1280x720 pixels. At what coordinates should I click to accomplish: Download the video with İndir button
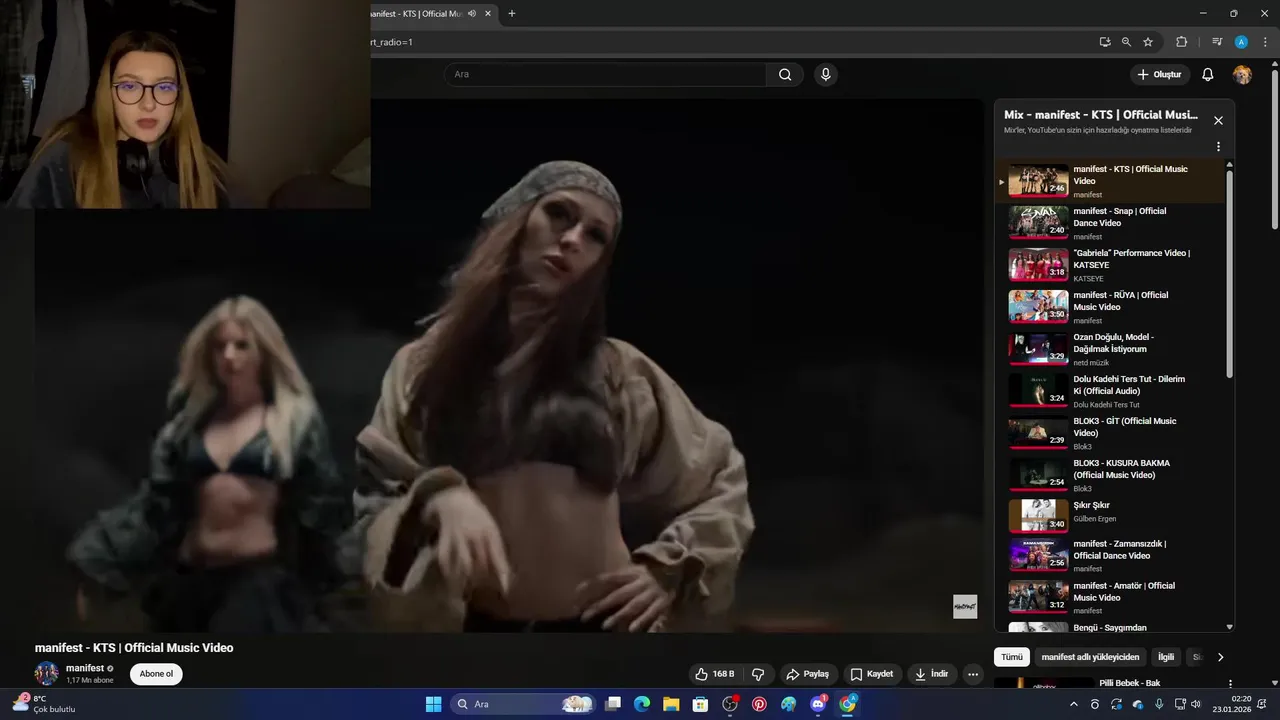(x=931, y=674)
